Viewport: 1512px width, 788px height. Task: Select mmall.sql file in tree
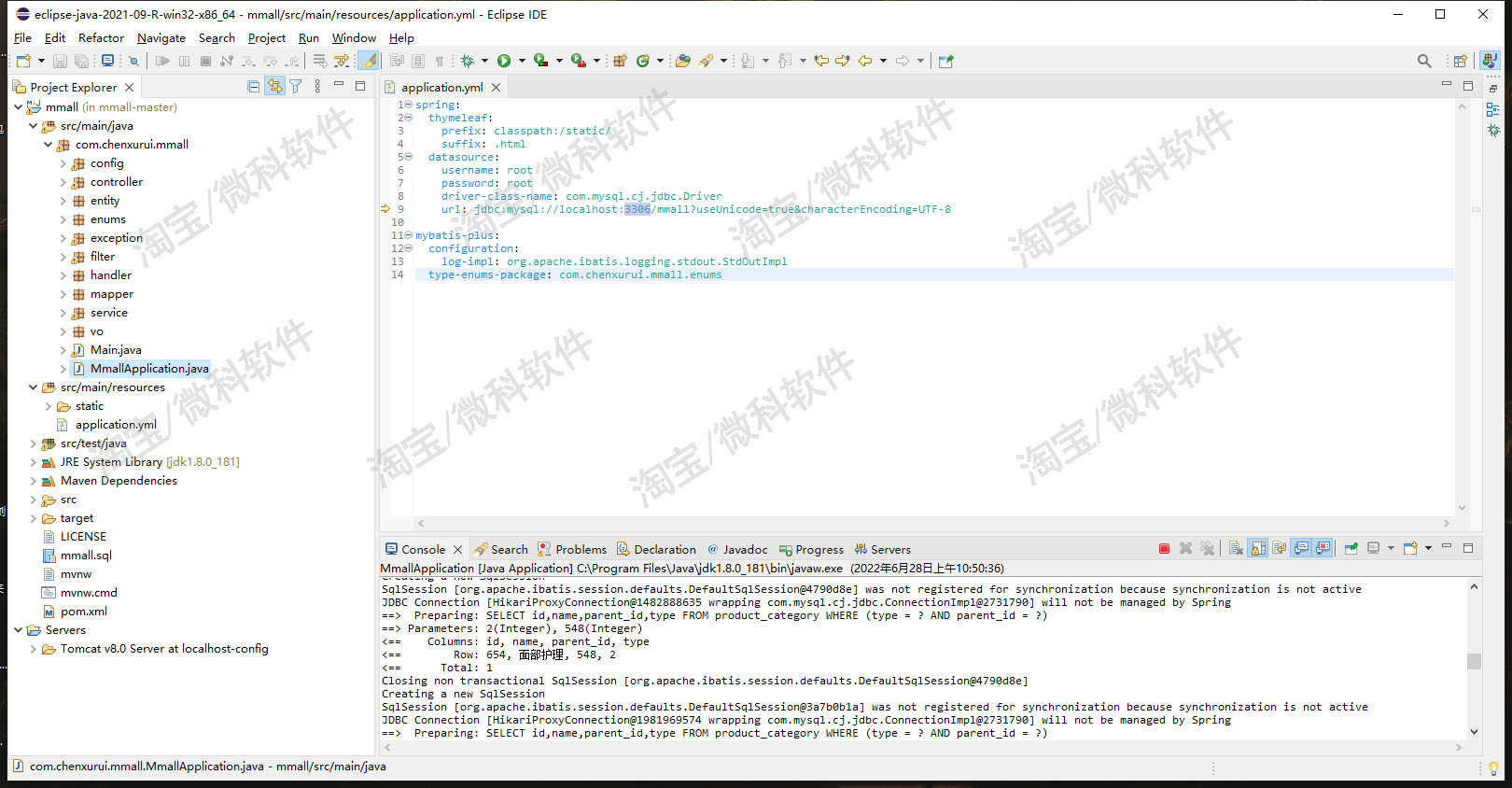coord(85,556)
